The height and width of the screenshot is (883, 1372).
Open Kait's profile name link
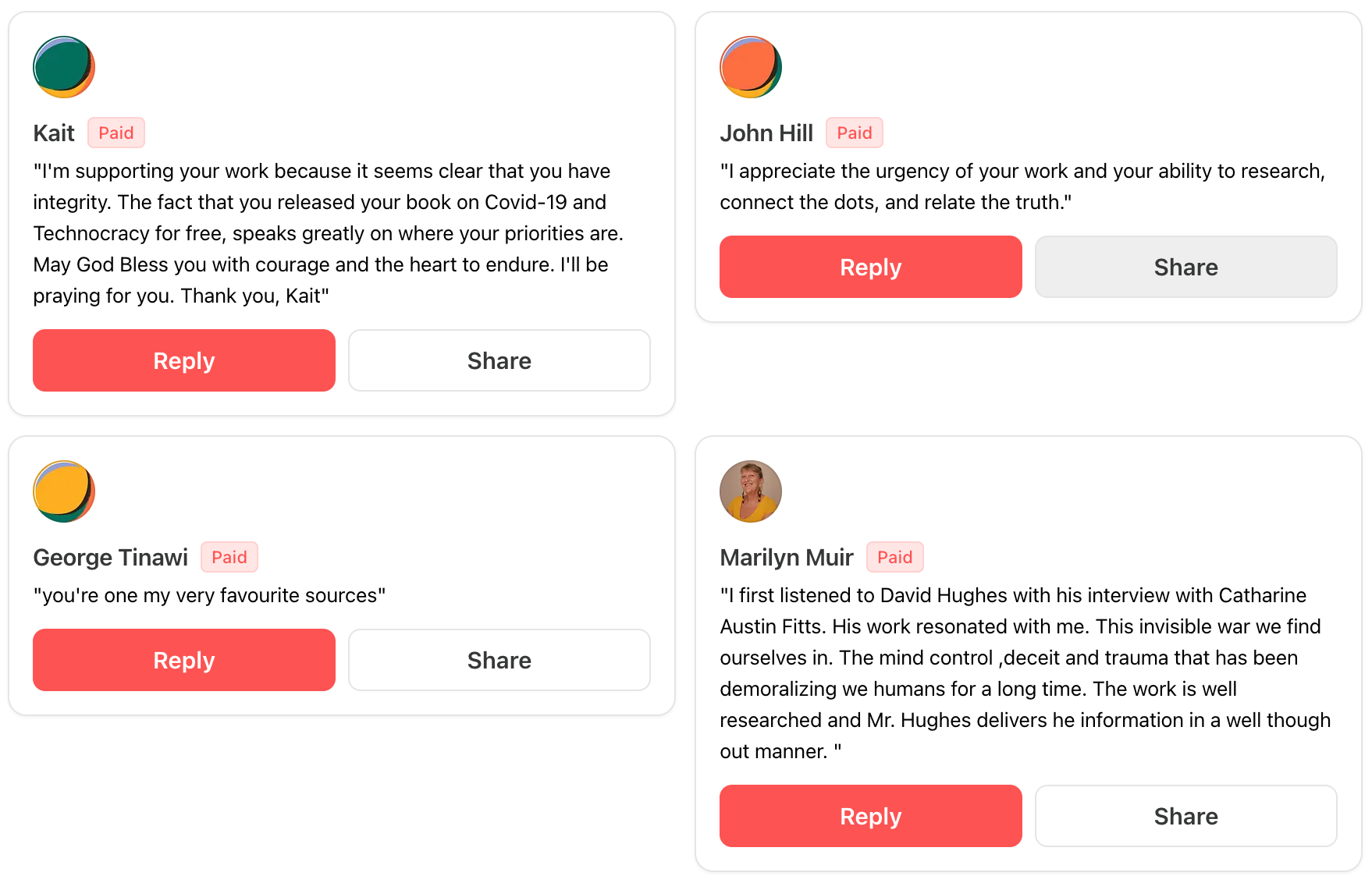click(x=54, y=133)
